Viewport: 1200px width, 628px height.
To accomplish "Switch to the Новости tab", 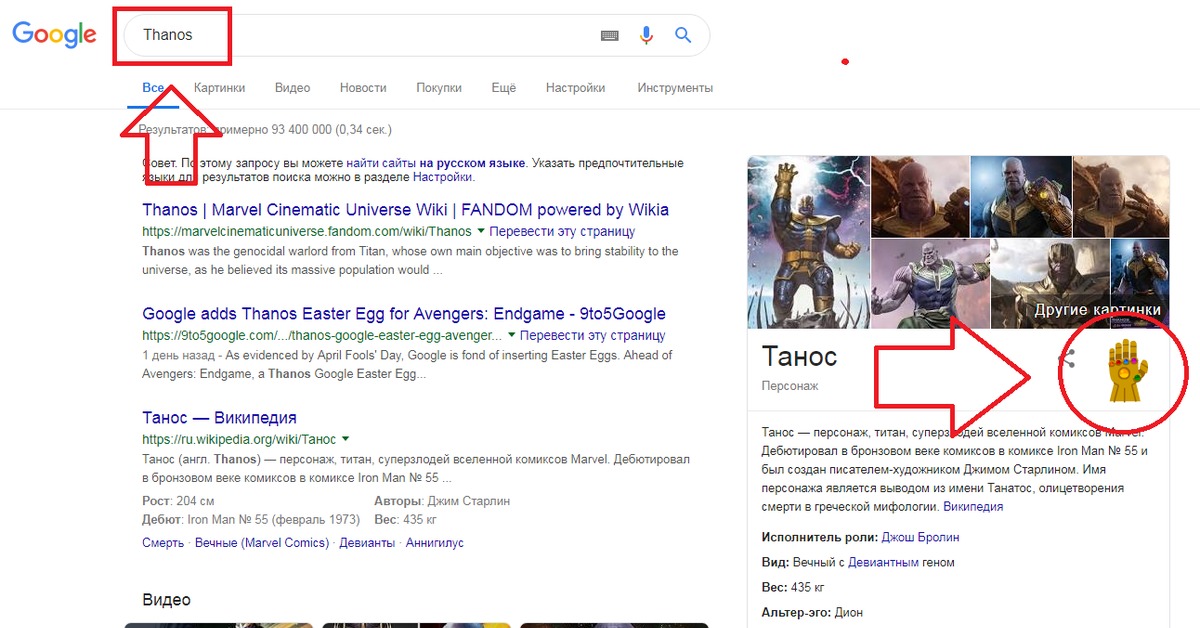I will pos(363,88).
